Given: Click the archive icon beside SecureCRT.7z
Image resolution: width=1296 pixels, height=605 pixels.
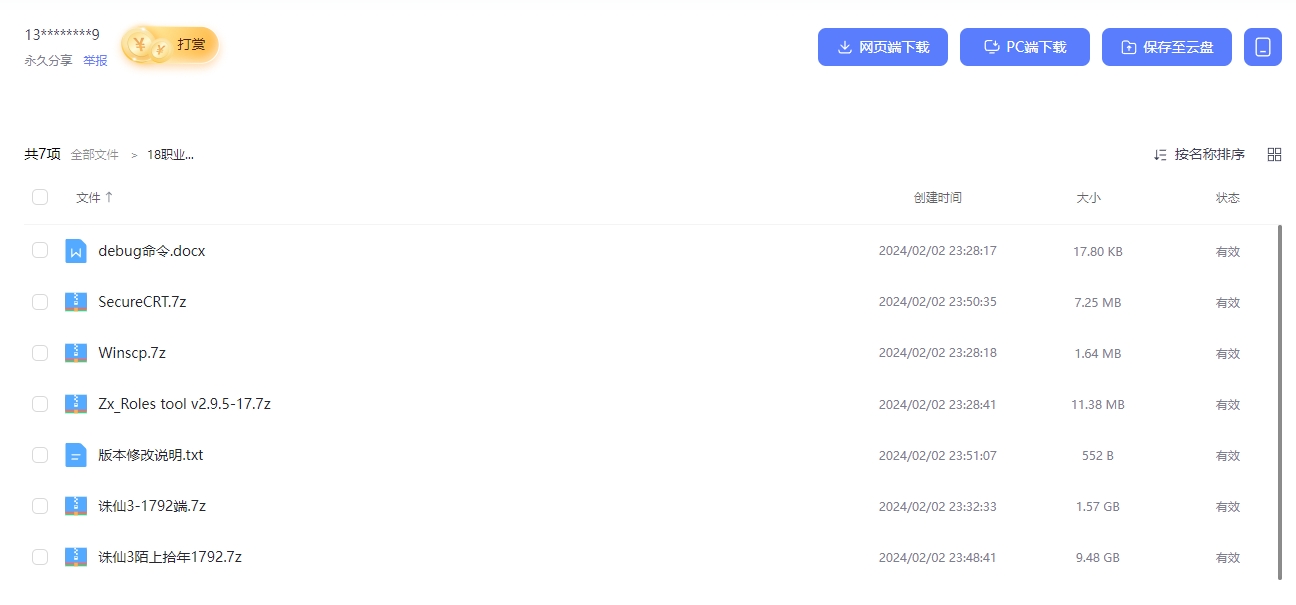Looking at the screenshot, I should 76,302.
